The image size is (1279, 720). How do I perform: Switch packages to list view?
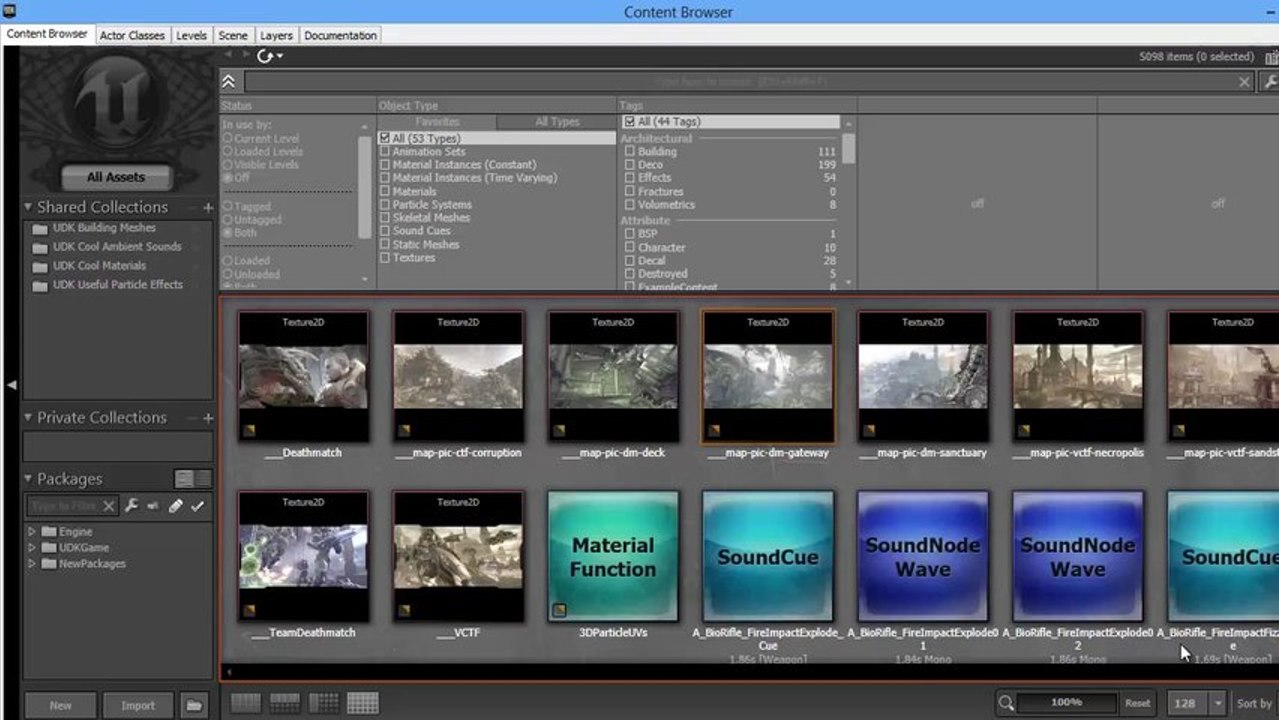[x=203, y=479]
